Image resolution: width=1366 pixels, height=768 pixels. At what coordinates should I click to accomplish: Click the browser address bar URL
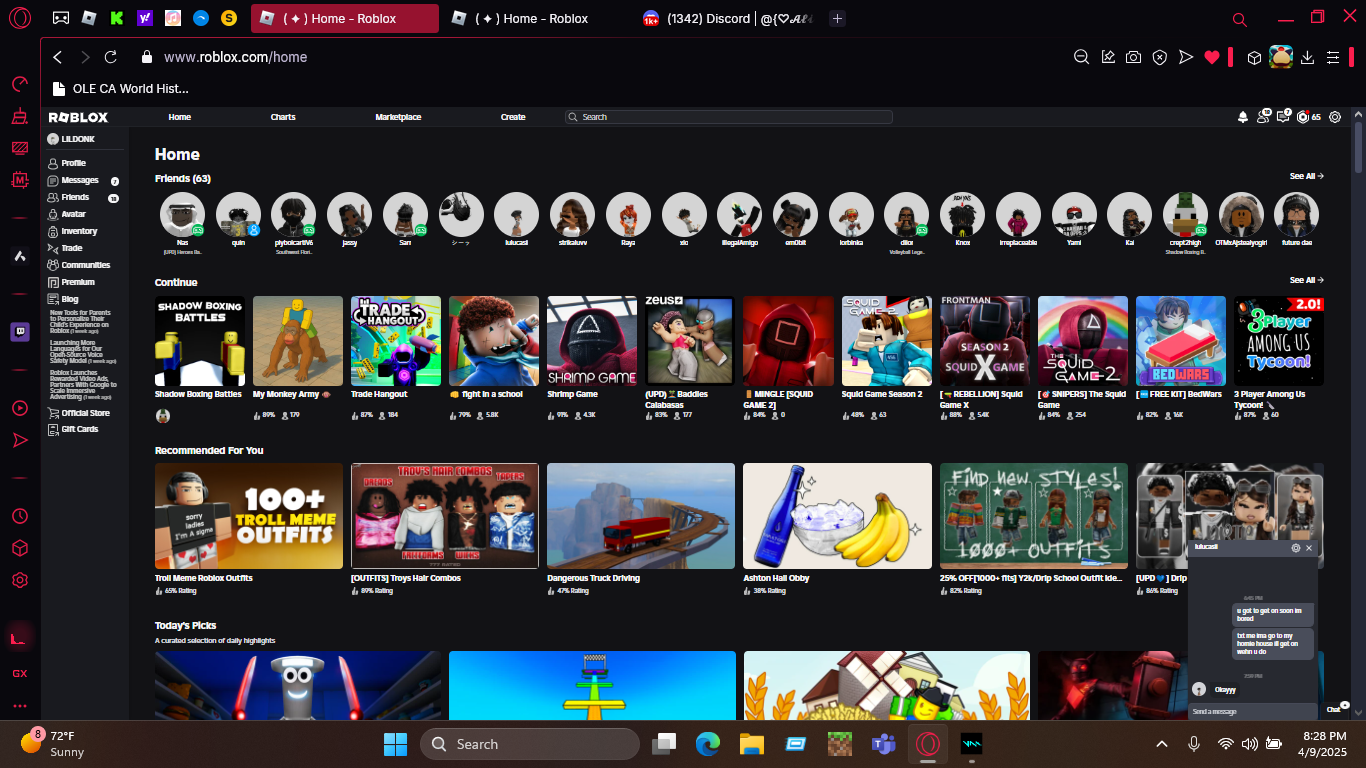[x=235, y=57]
